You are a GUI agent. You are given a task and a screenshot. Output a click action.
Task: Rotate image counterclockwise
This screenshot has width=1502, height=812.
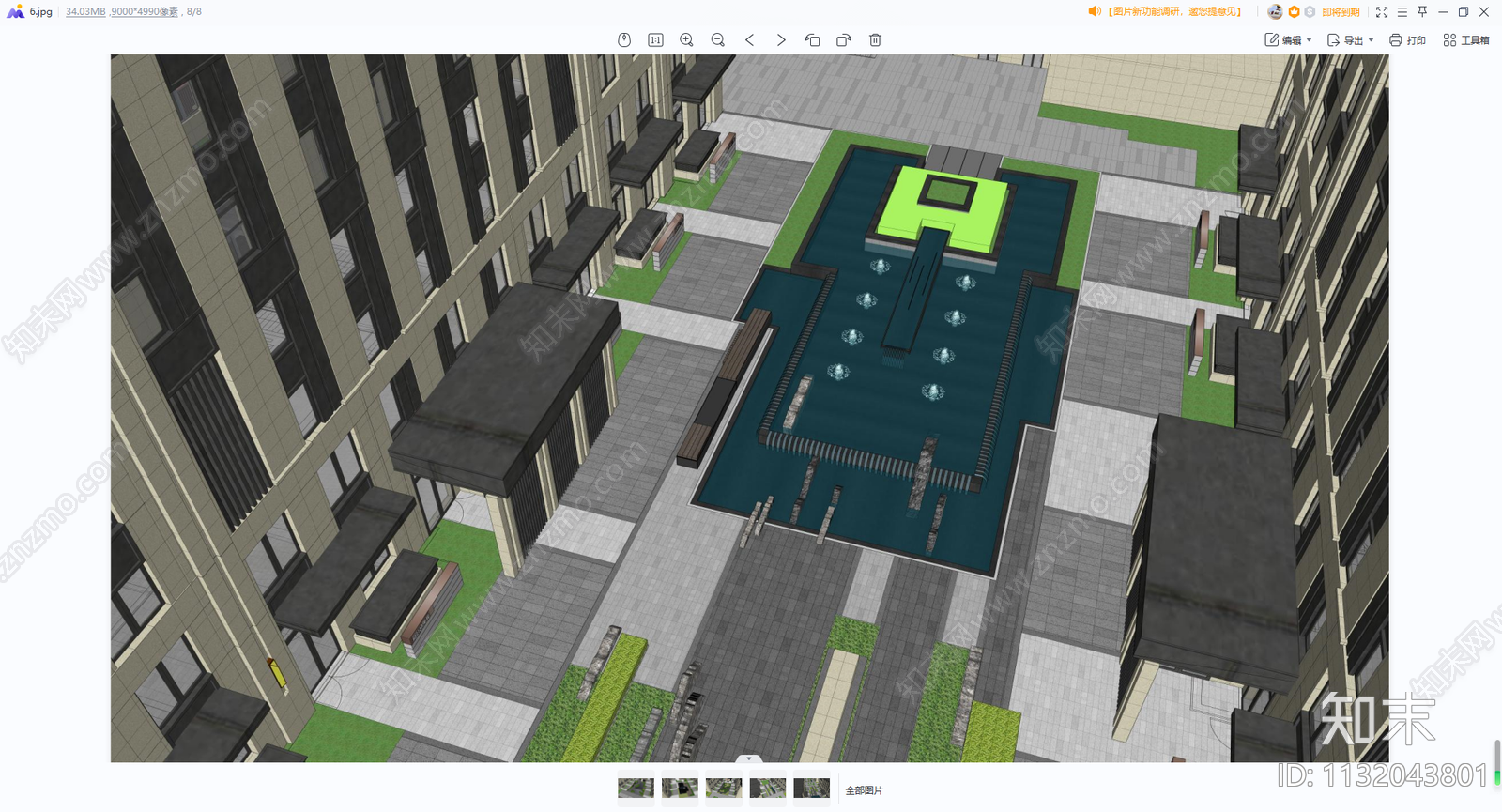[x=813, y=39]
